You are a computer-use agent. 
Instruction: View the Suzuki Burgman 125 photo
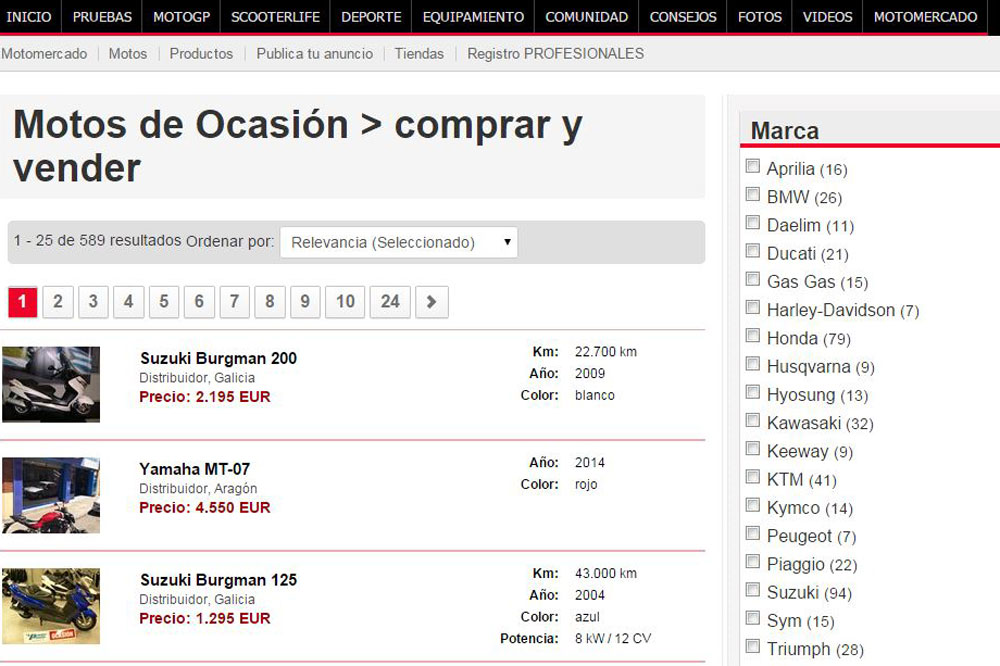(51, 606)
